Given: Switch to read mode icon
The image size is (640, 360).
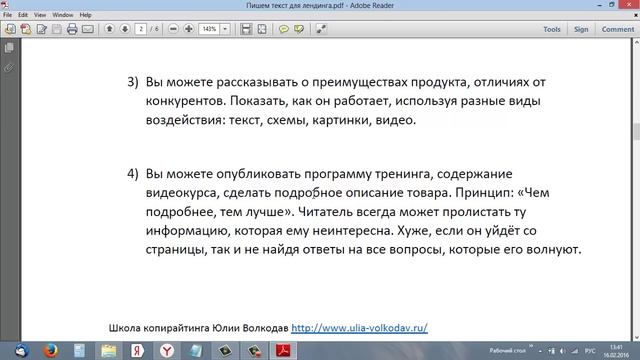Looking at the screenshot, I should point(321,29).
